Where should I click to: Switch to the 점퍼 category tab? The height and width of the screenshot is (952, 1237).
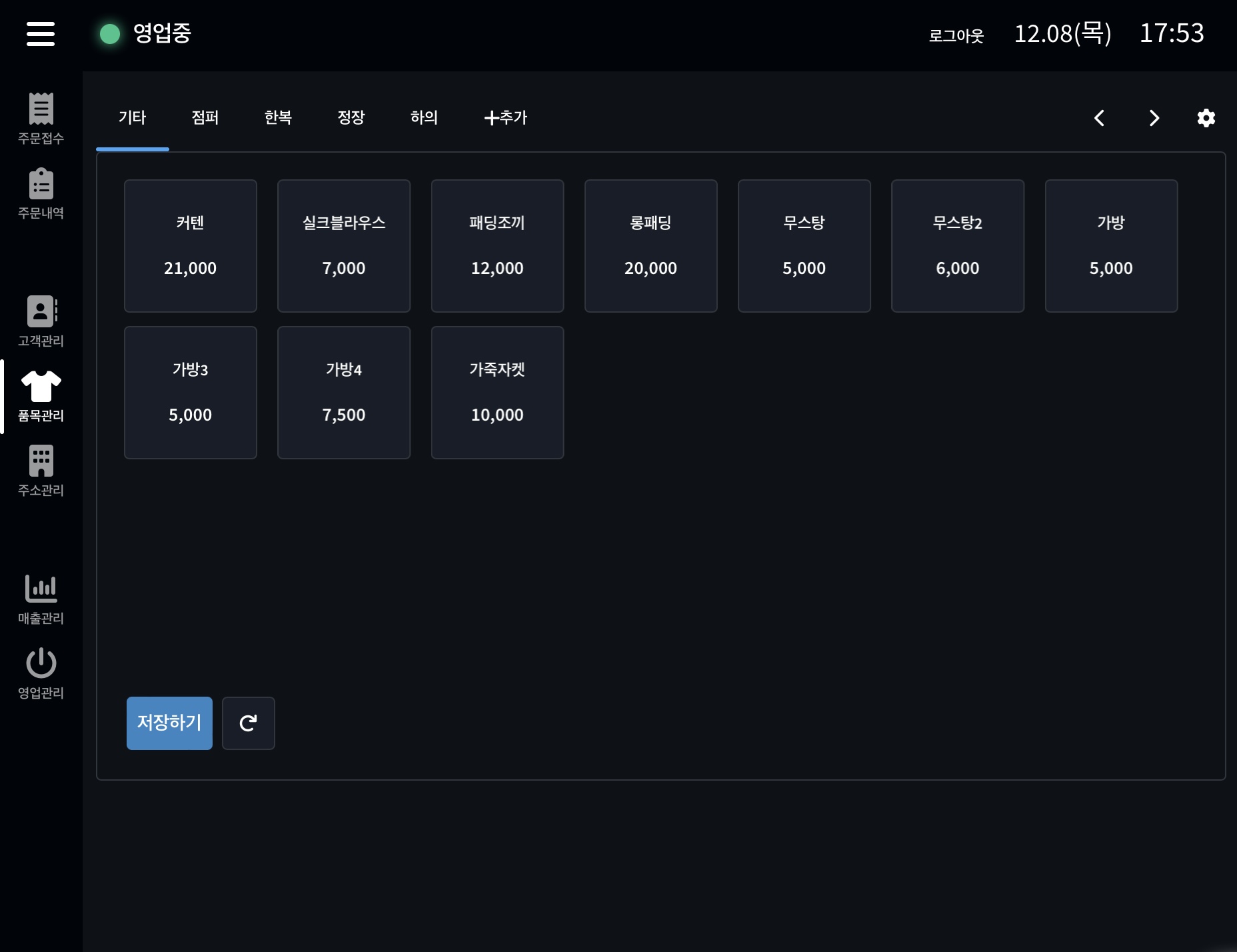(x=205, y=118)
